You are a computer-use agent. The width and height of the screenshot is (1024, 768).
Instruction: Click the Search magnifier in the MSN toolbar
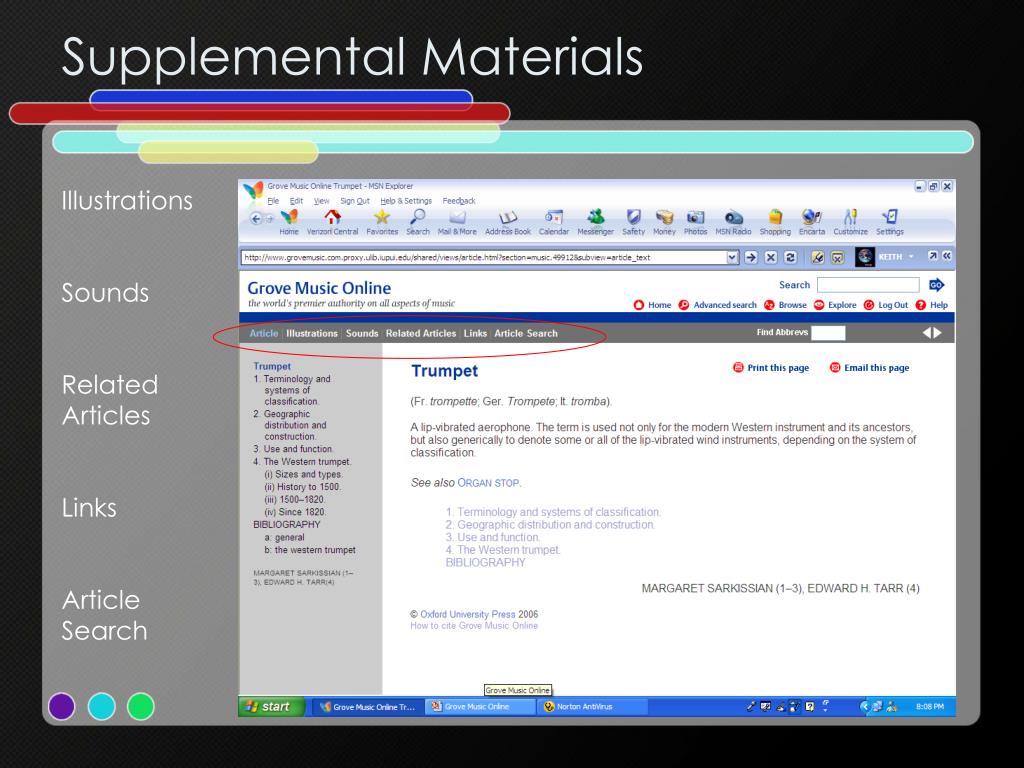[x=418, y=223]
